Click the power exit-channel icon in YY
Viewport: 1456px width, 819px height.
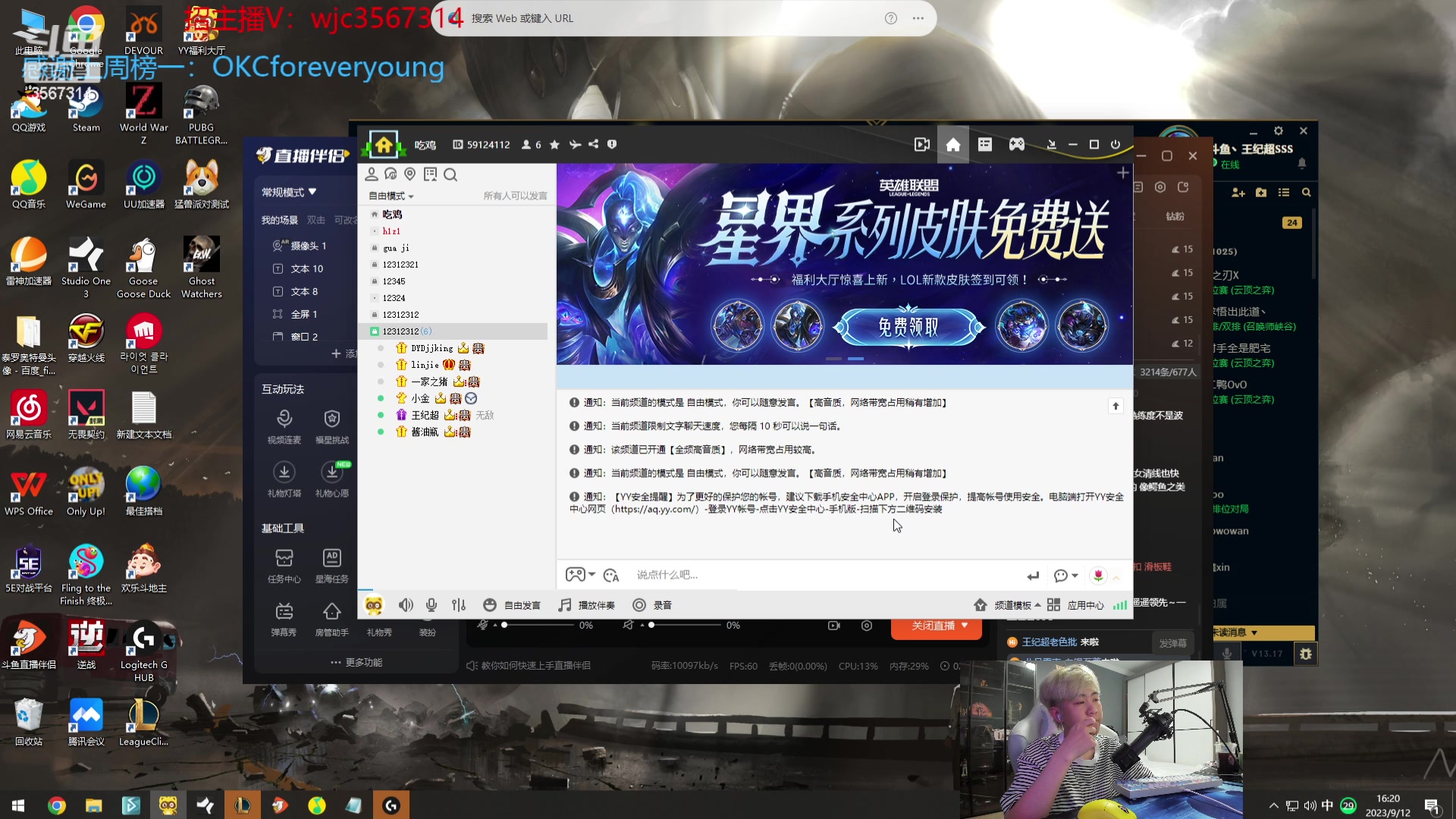coord(1116,144)
